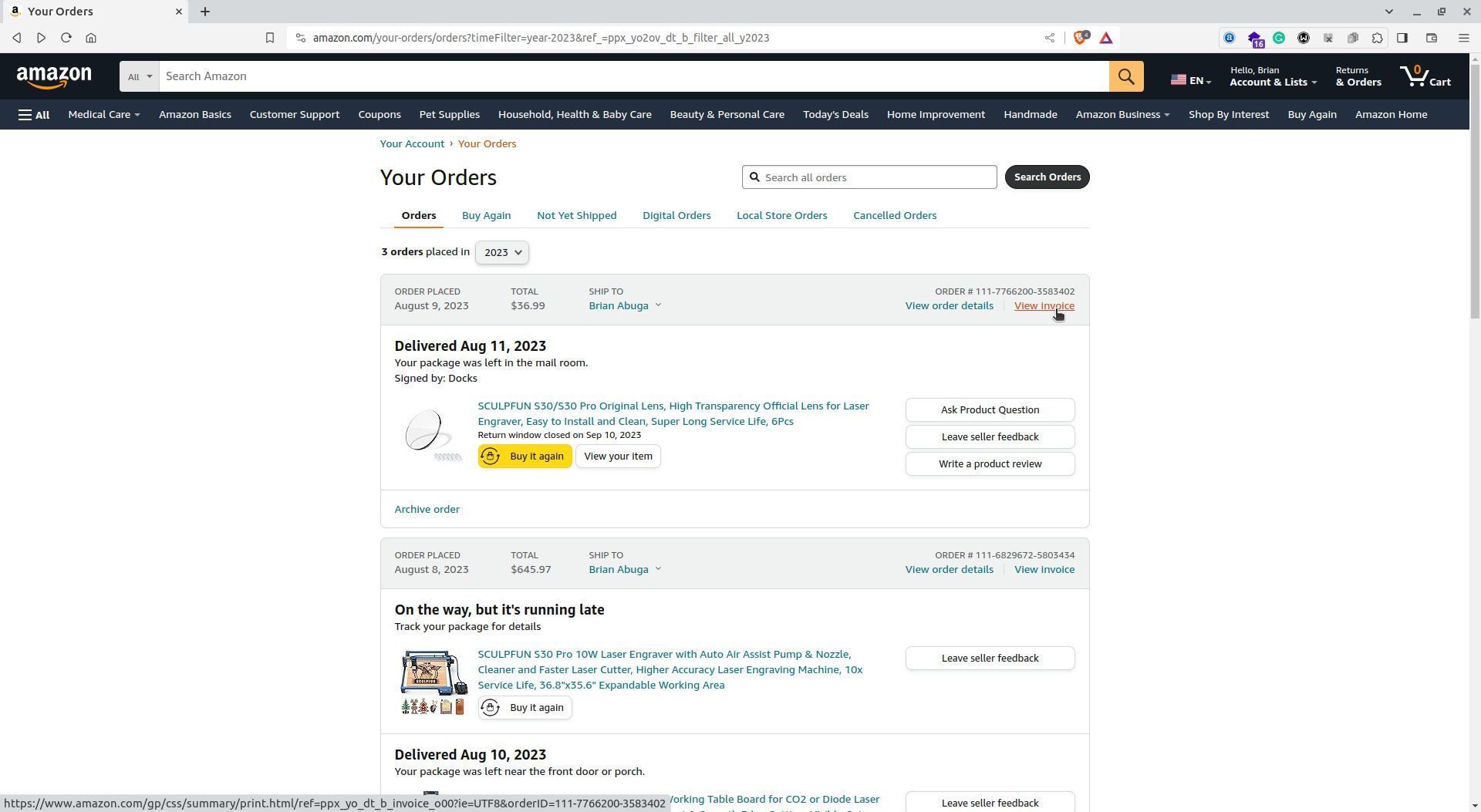Open Brave Rewards triangle icon
This screenshot has height=812, width=1481.
coord(1105,37)
